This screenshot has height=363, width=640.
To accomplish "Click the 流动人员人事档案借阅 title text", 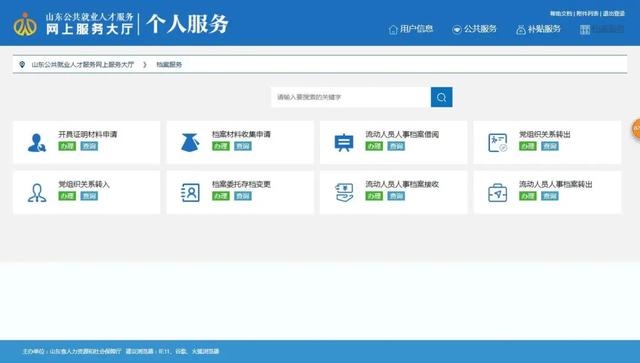I will (x=402, y=134).
